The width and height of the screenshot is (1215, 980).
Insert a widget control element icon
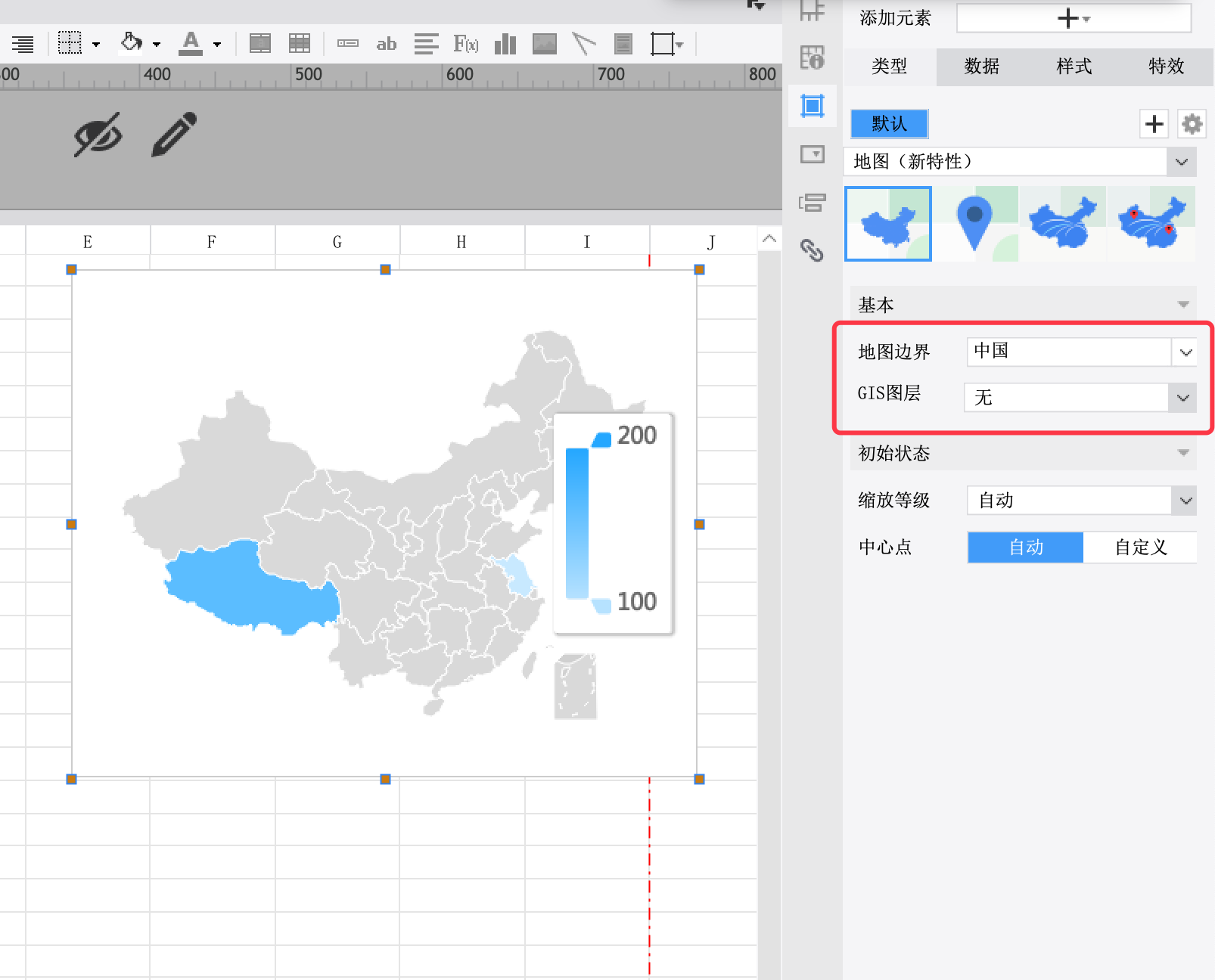[x=348, y=43]
